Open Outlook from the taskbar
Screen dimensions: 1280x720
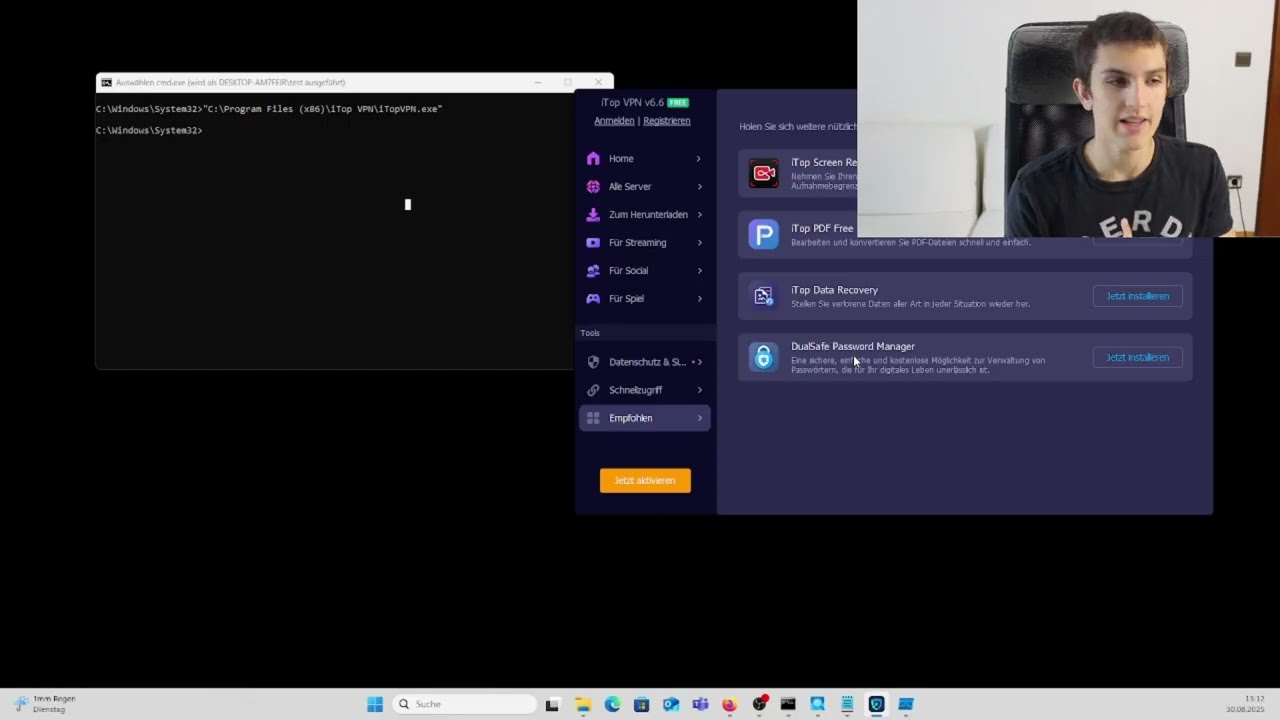671,704
